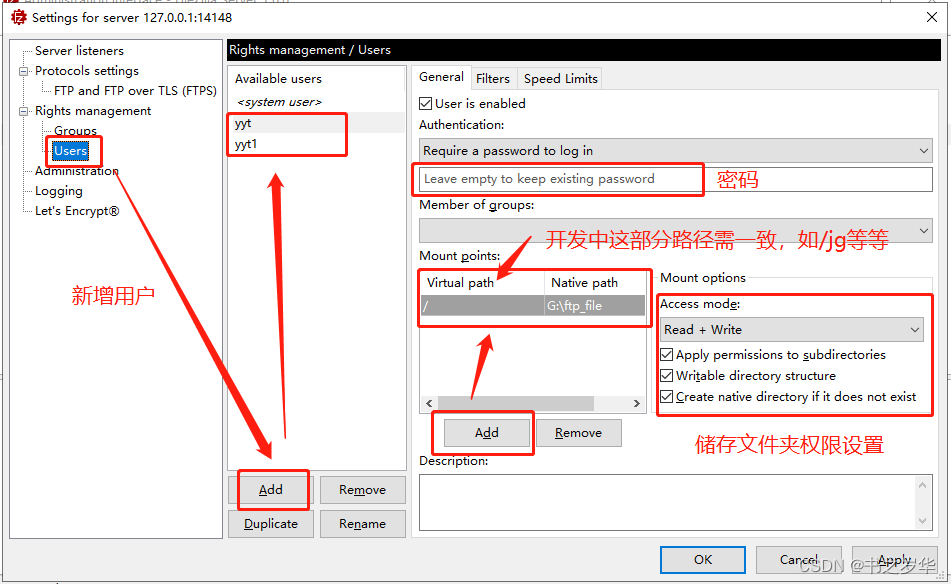Image resolution: width=951 pixels, height=584 pixels.
Task: Switch to the Filters tab
Action: pos(492,78)
